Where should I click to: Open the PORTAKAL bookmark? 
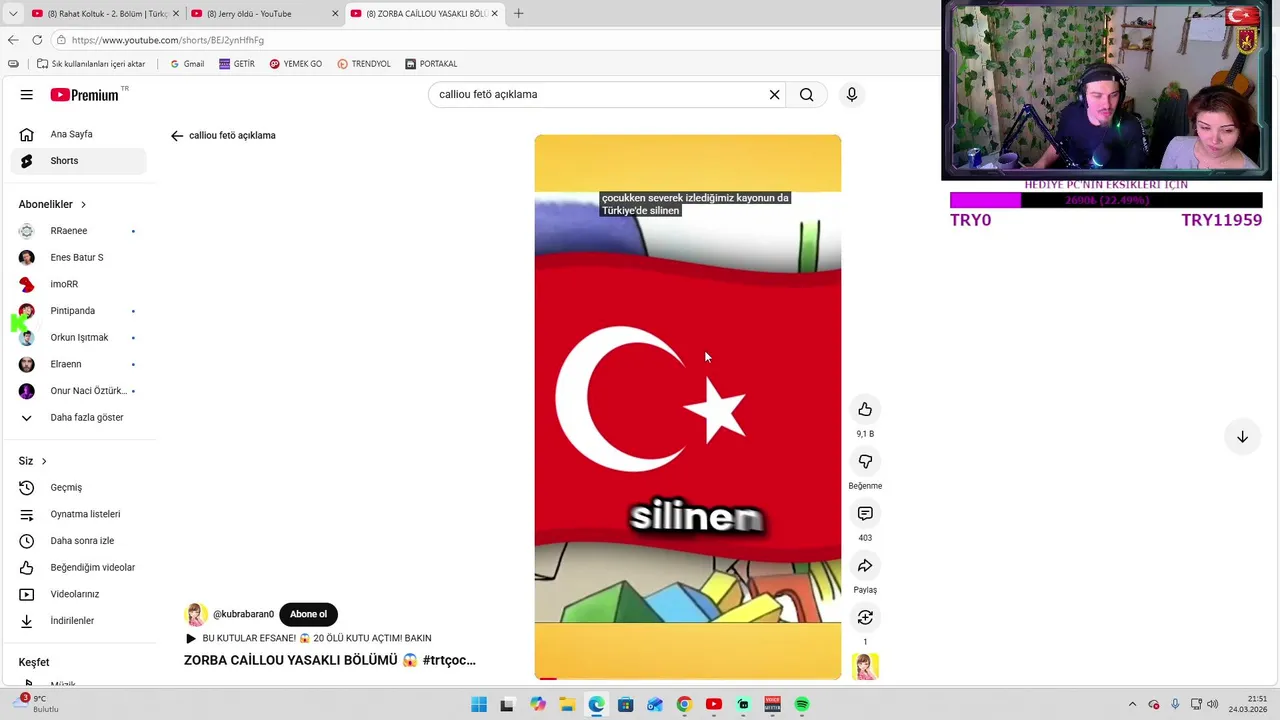tap(431, 64)
